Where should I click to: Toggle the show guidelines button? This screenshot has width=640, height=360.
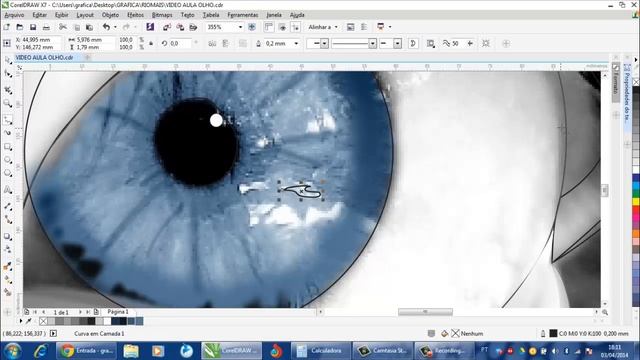296,27
